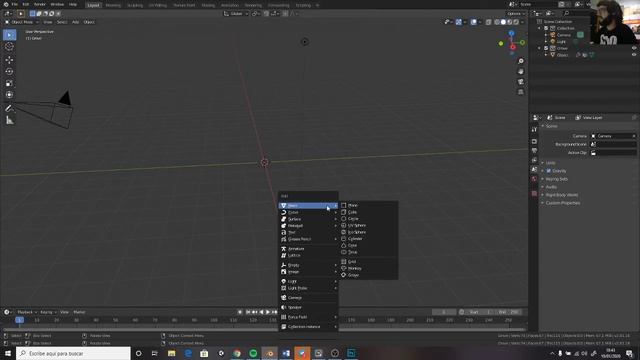This screenshot has height=360, width=640.
Task: Add a Camera from the Add menu
Action: (309, 298)
